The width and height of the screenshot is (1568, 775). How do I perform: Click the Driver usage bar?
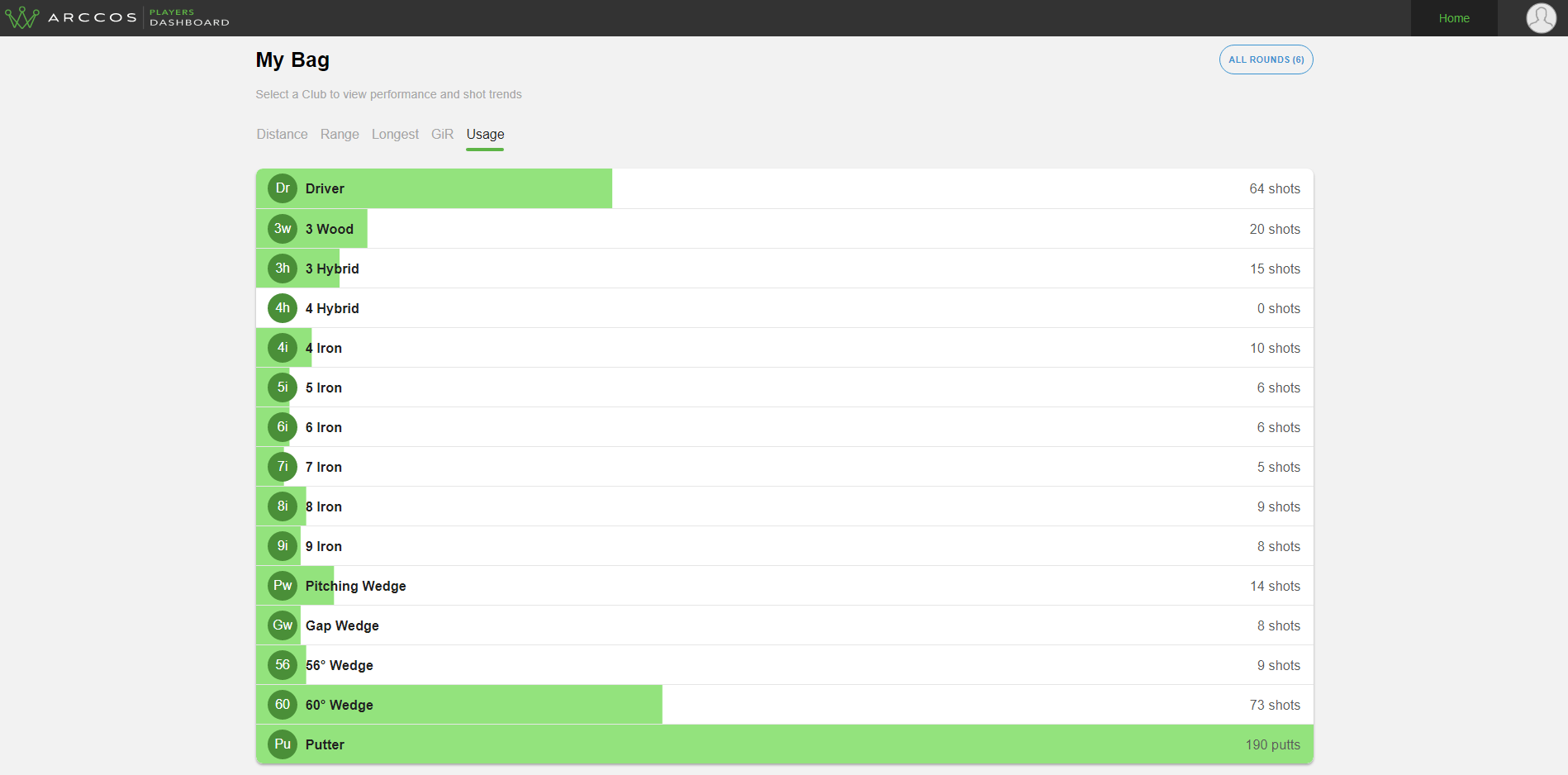point(434,188)
